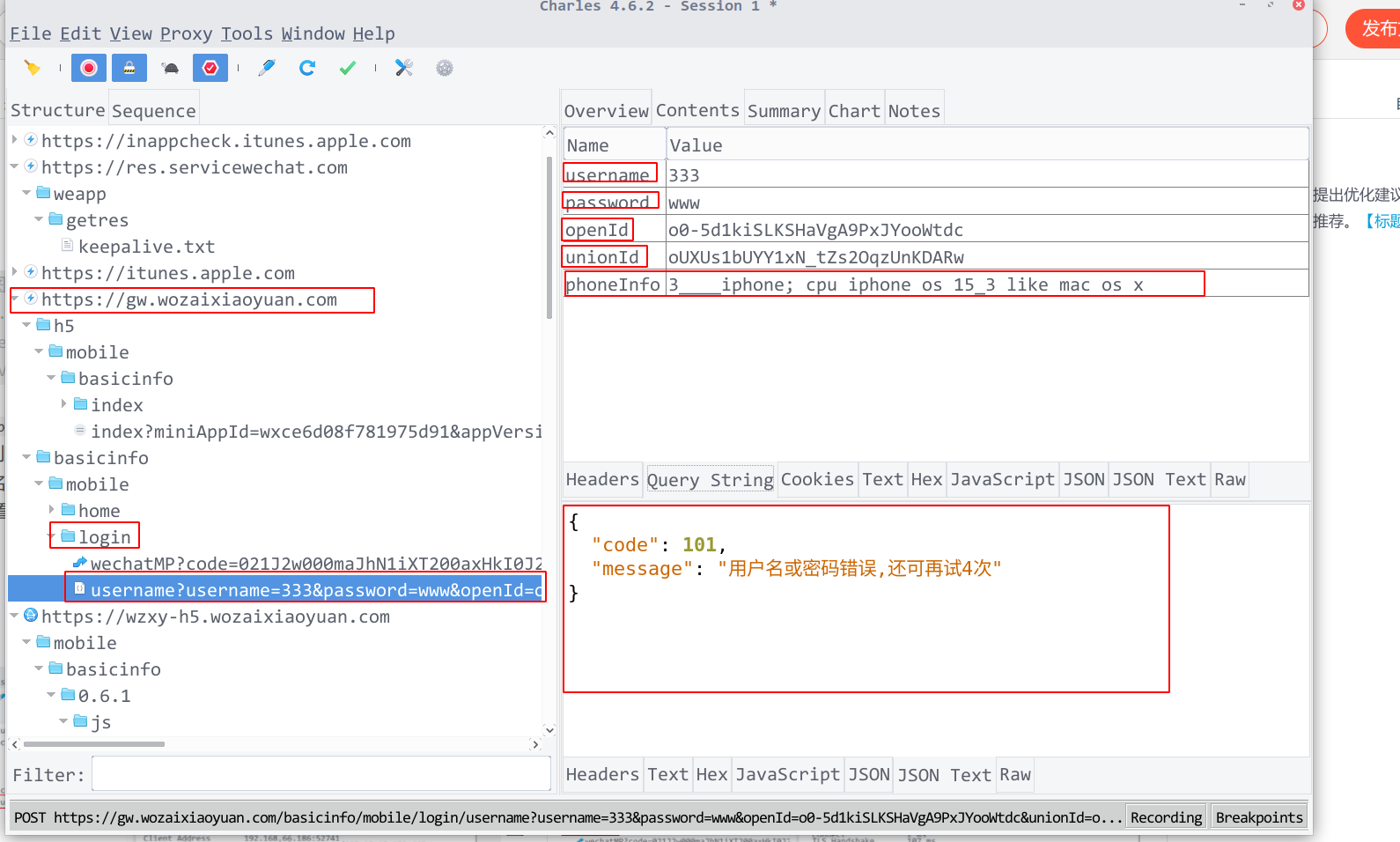The height and width of the screenshot is (842, 1400).
Task: Select the unionId parameter value
Action: pyautogui.click(x=815, y=257)
